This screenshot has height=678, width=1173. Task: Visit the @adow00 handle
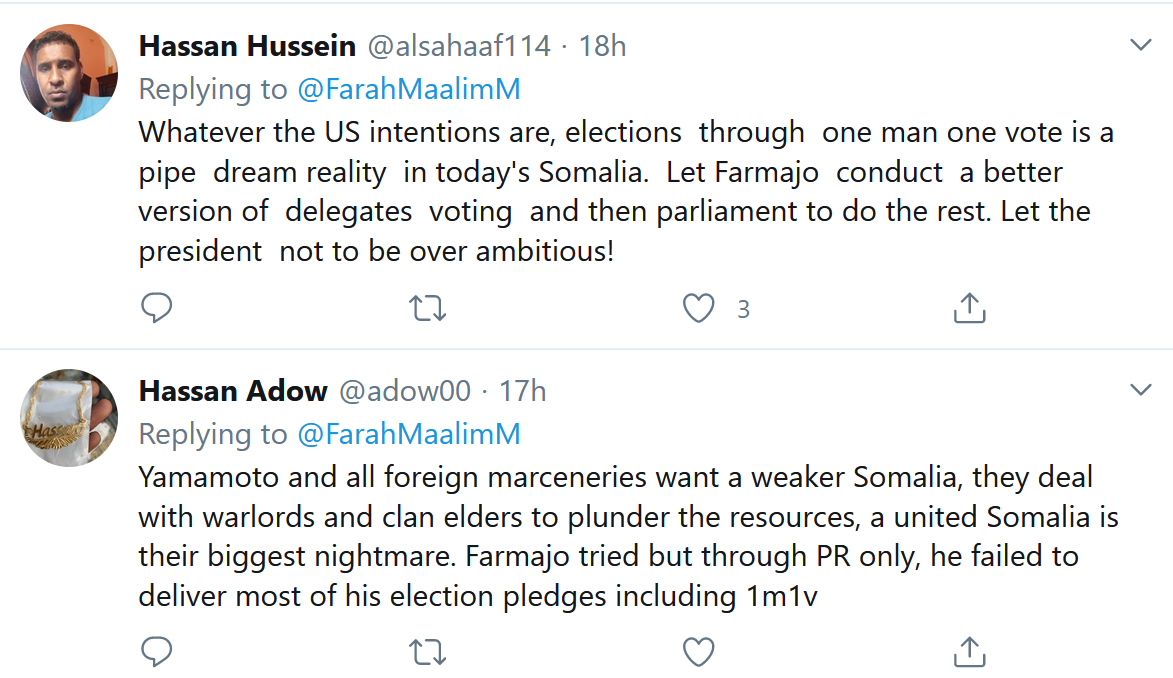[x=405, y=390]
